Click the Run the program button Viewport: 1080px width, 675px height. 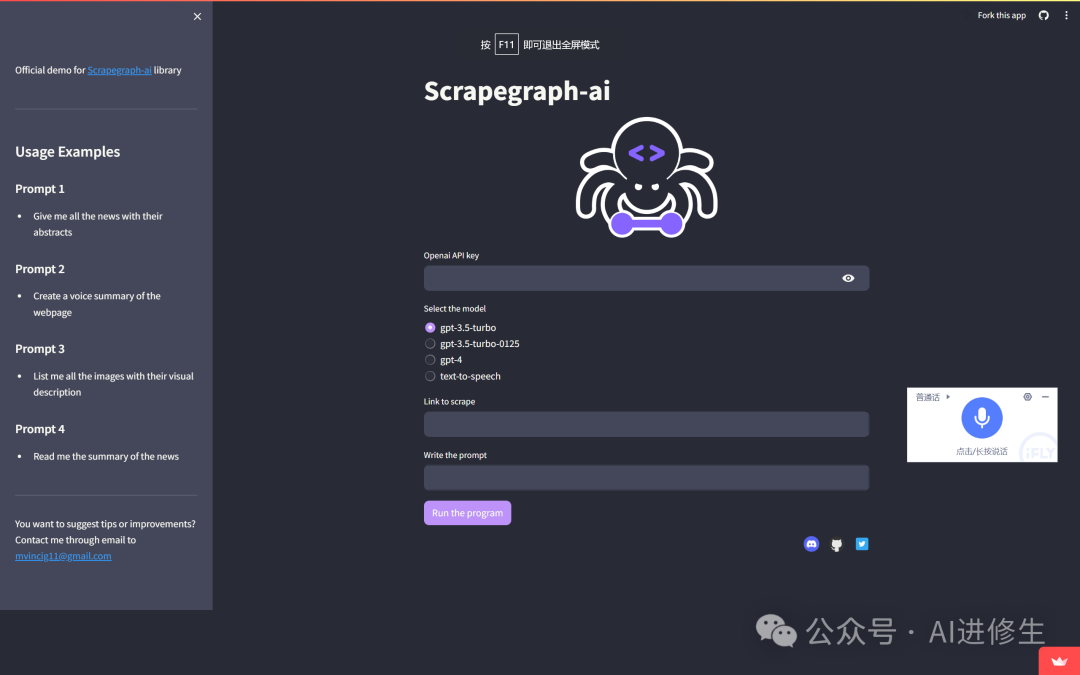click(x=467, y=513)
